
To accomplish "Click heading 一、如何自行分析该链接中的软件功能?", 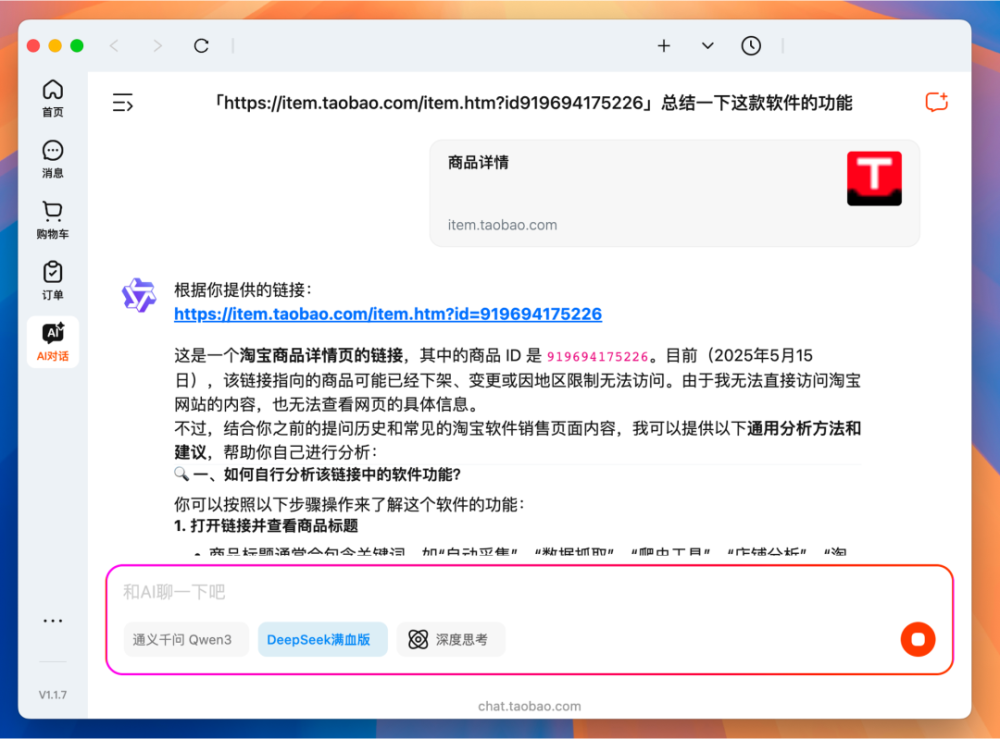I will click(x=327, y=474).
